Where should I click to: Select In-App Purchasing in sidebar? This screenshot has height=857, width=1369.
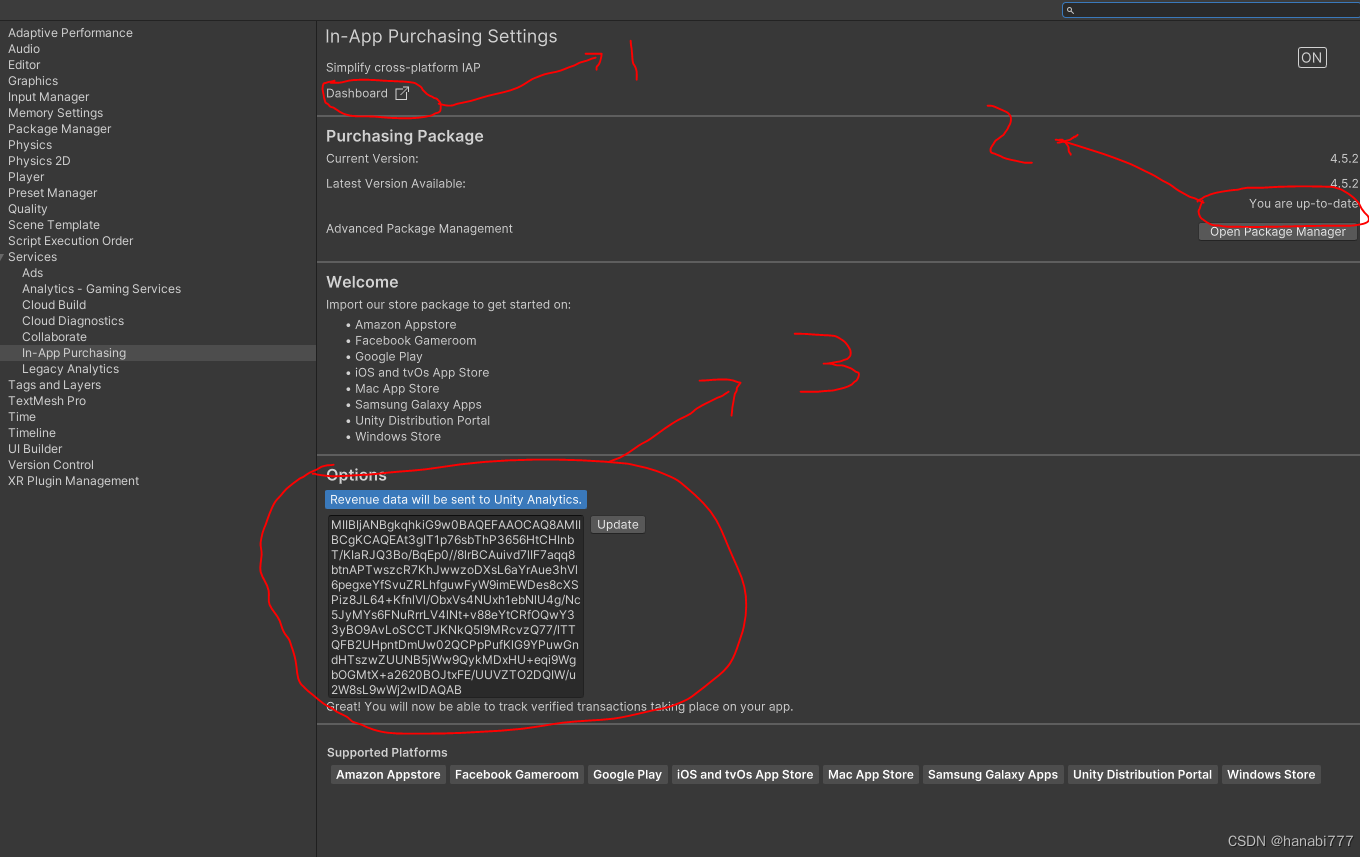[74, 353]
